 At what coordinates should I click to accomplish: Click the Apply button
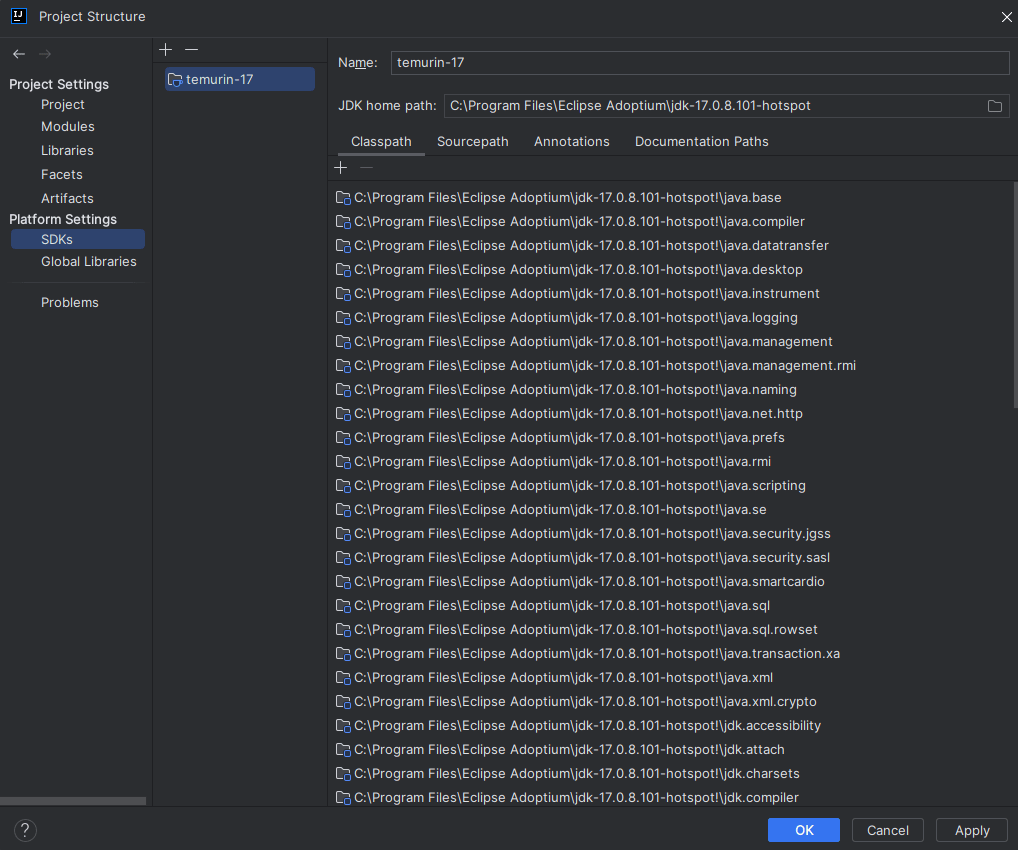pyautogui.click(x=972, y=830)
